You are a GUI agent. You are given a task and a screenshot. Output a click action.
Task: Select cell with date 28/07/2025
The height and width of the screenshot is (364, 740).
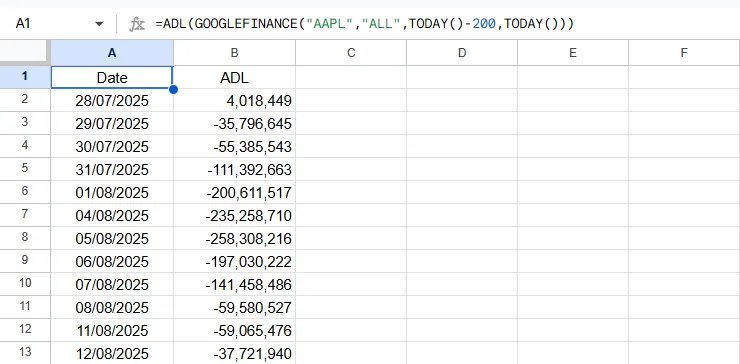point(112,100)
